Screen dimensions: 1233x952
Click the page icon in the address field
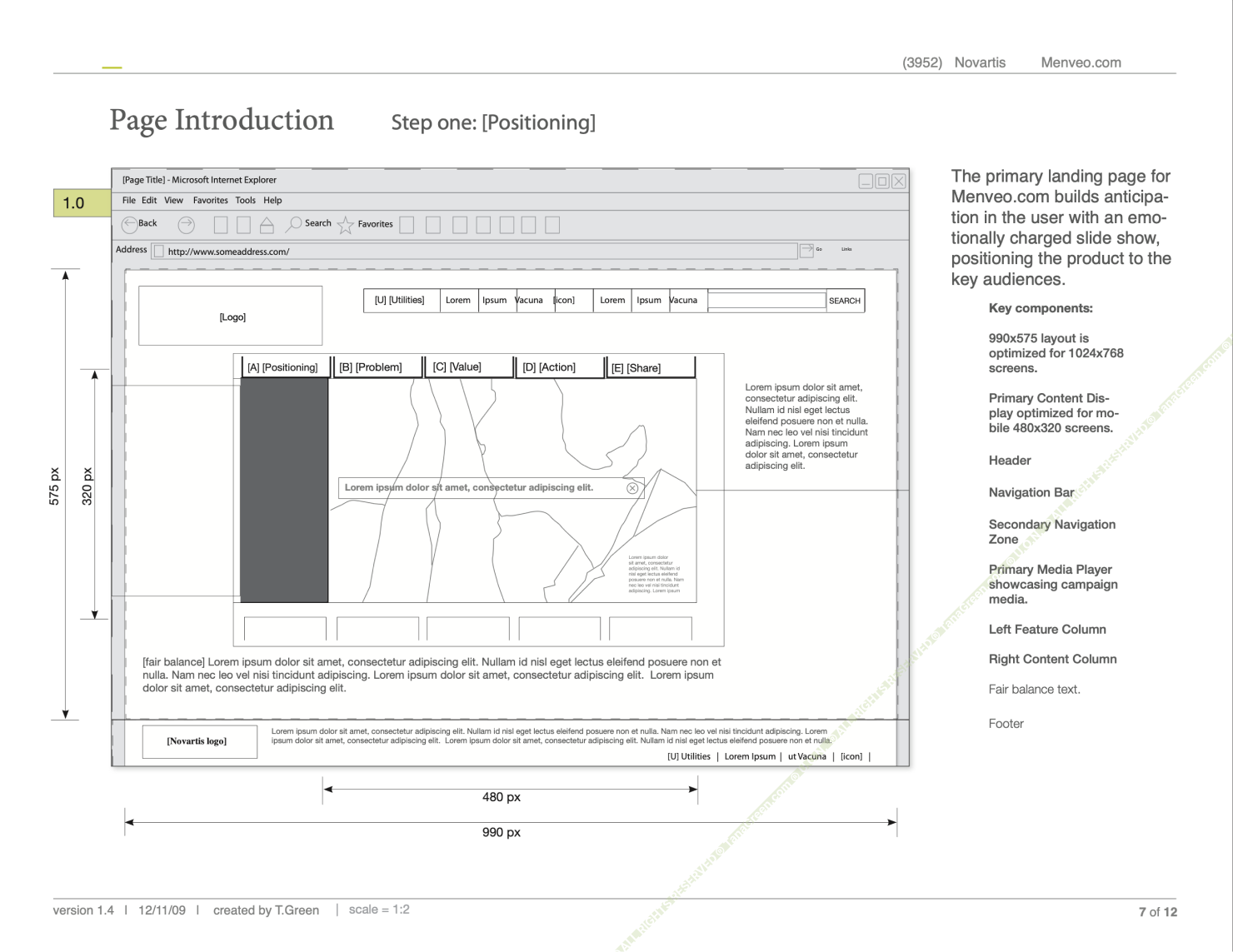click(158, 252)
